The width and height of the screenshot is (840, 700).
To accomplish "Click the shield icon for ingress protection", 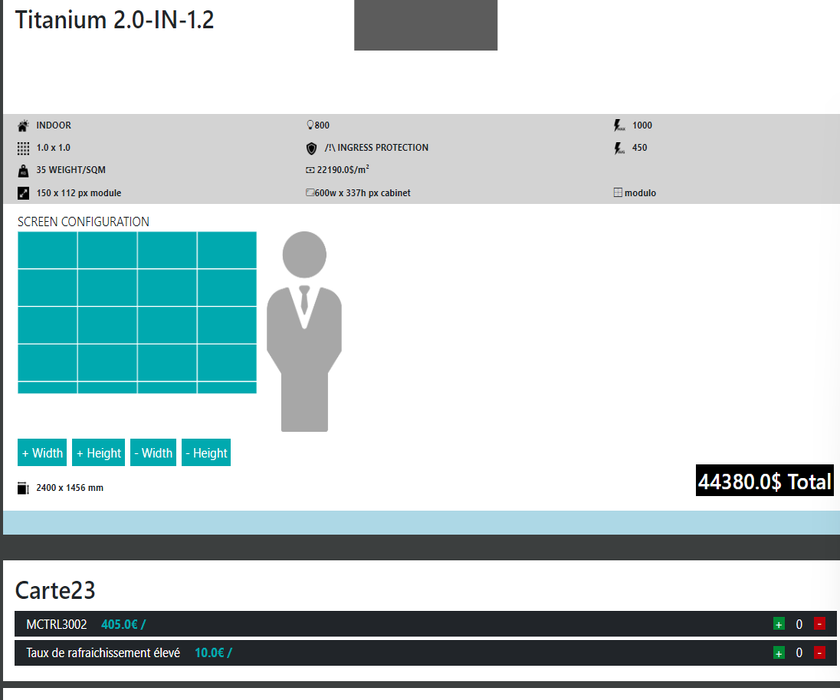I will [311, 148].
